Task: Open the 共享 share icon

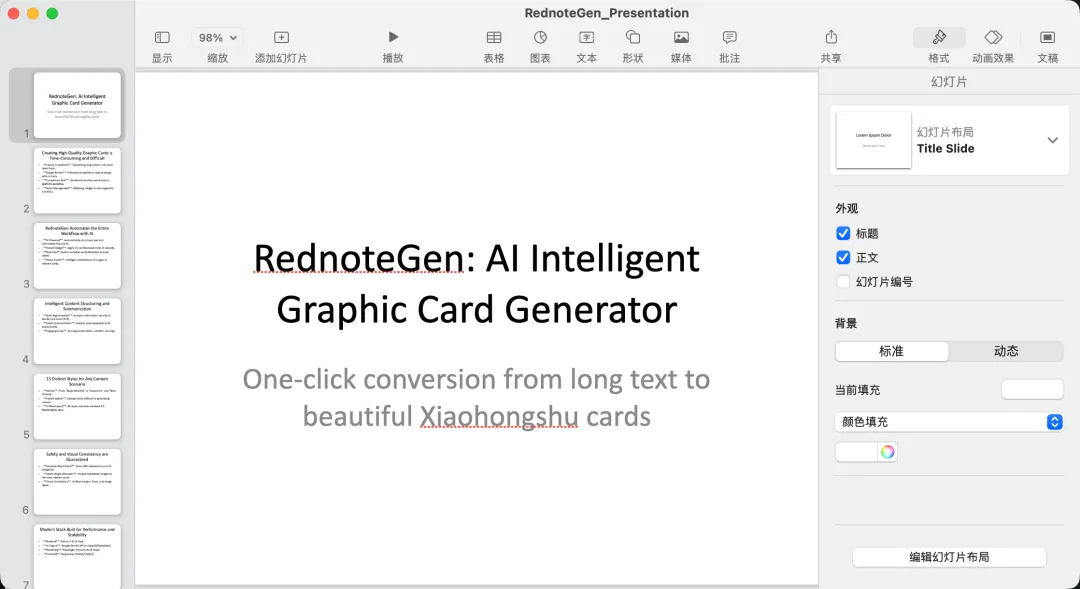Action: [831, 37]
